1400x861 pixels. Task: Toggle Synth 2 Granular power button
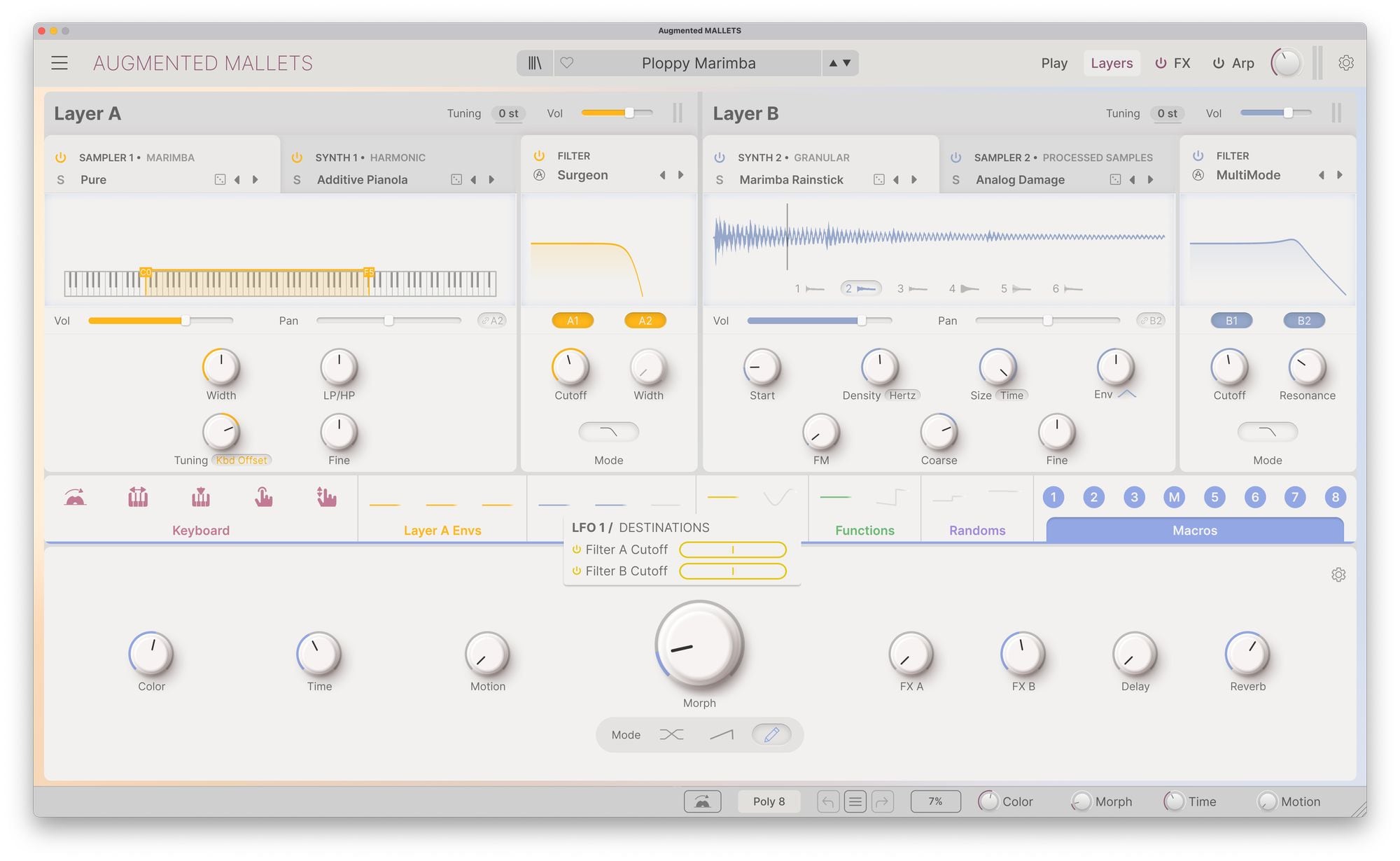[x=720, y=157]
